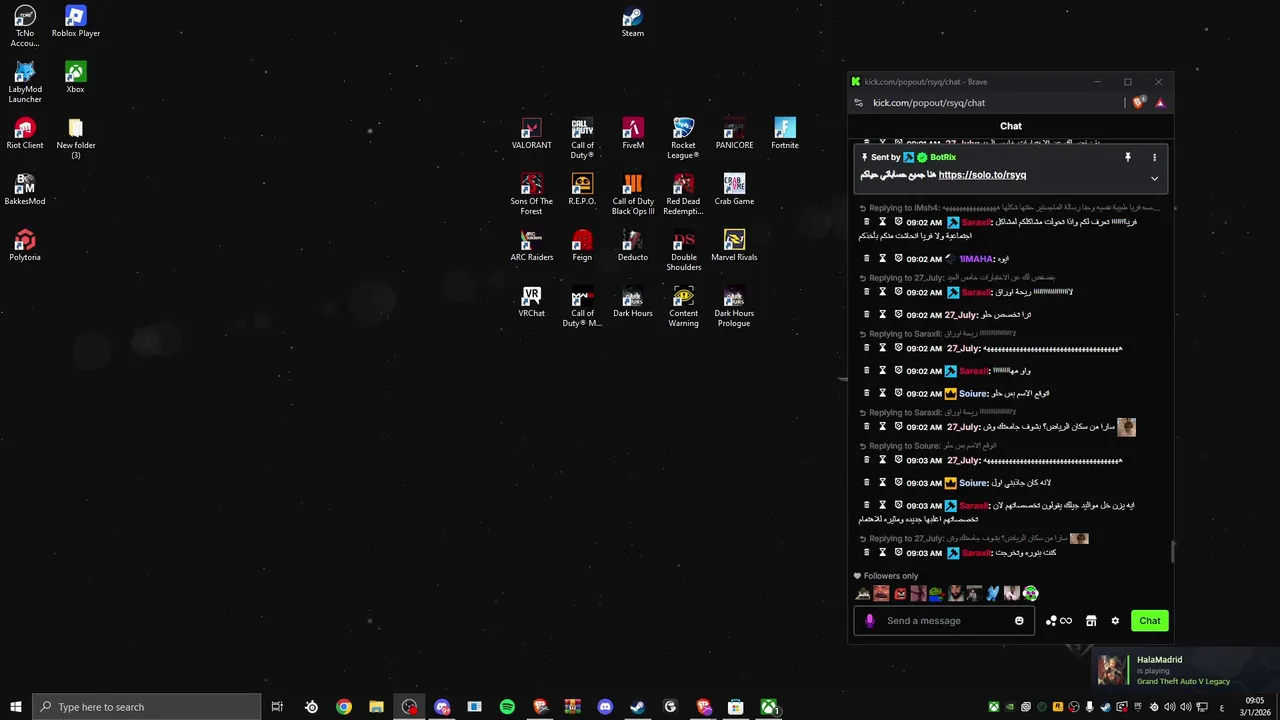
Task: Open Google Chrome from the taskbar
Action: 344,707
